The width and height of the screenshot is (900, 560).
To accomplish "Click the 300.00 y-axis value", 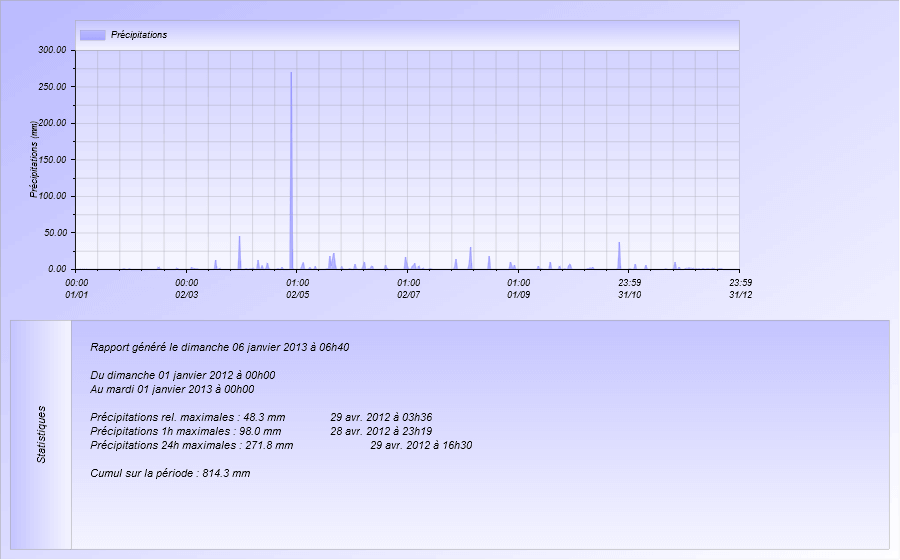I will point(52,50).
